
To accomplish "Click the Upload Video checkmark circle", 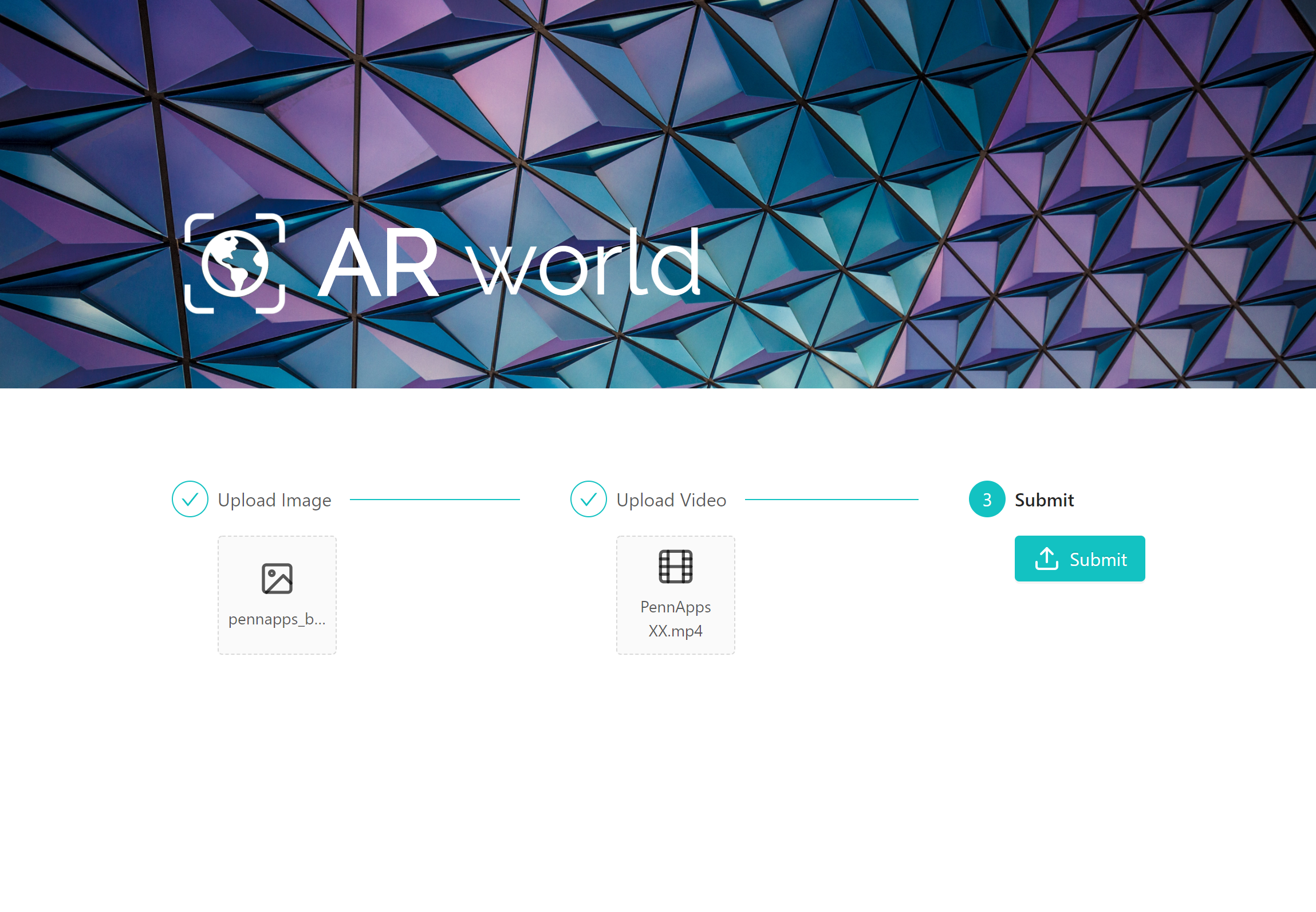I will pyautogui.click(x=589, y=500).
